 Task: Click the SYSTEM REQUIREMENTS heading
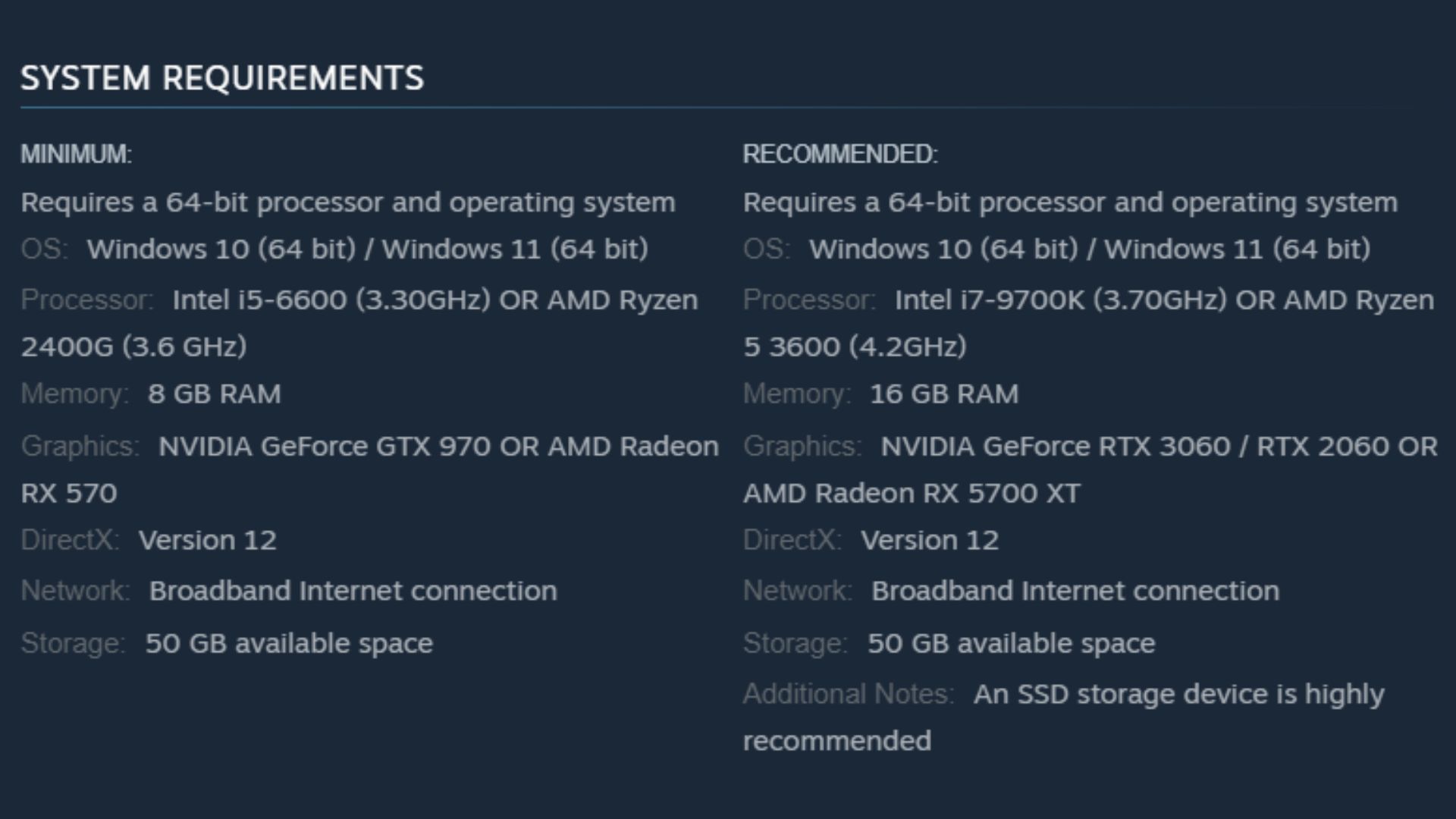(x=222, y=78)
